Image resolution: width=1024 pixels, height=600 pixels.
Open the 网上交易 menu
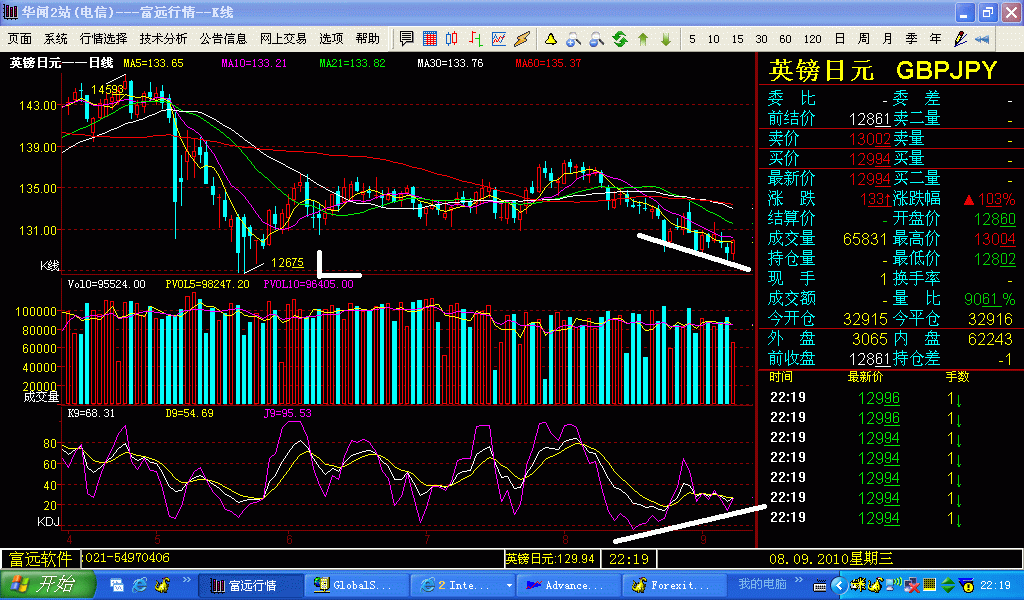[x=283, y=39]
